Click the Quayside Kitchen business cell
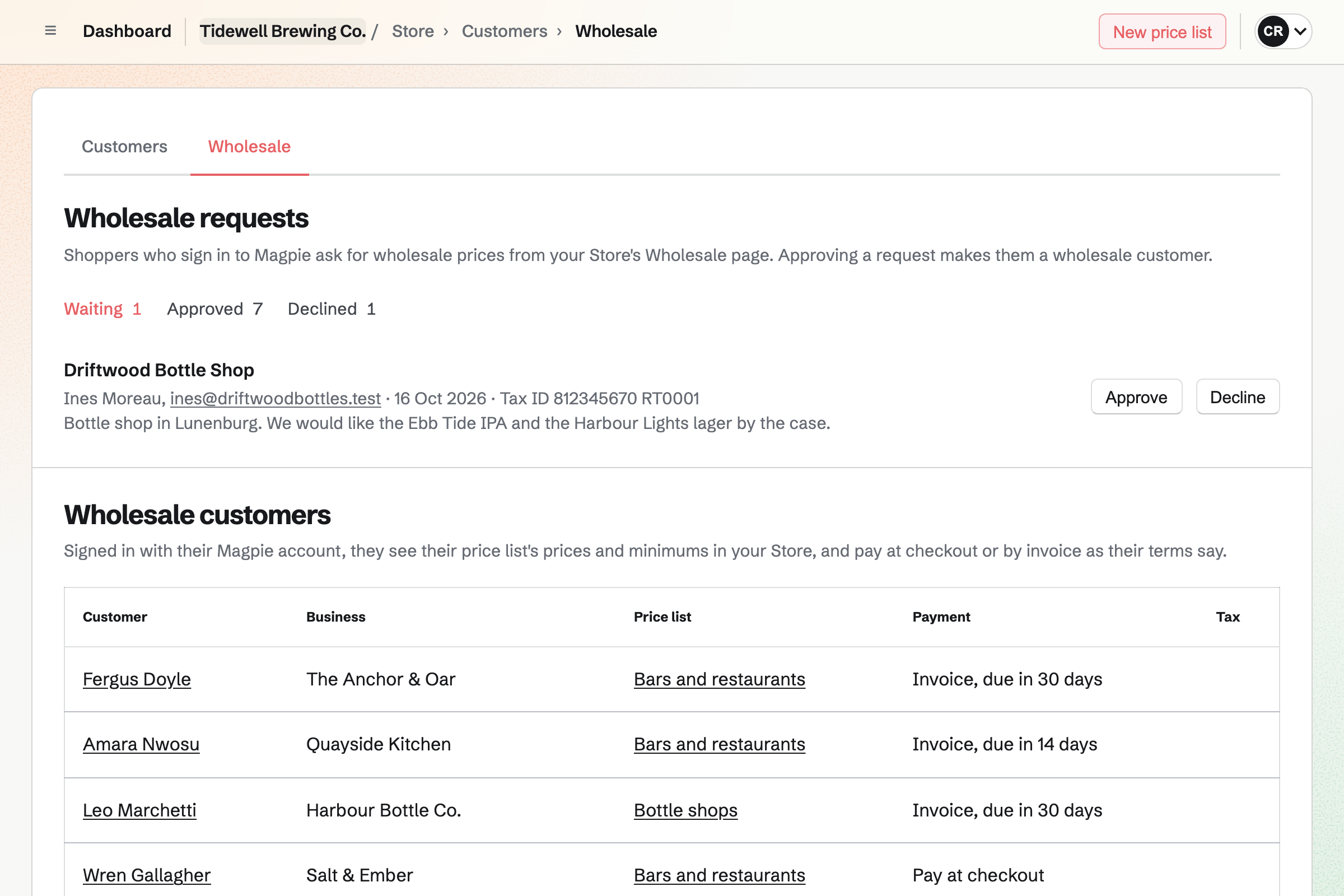 [x=379, y=745]
